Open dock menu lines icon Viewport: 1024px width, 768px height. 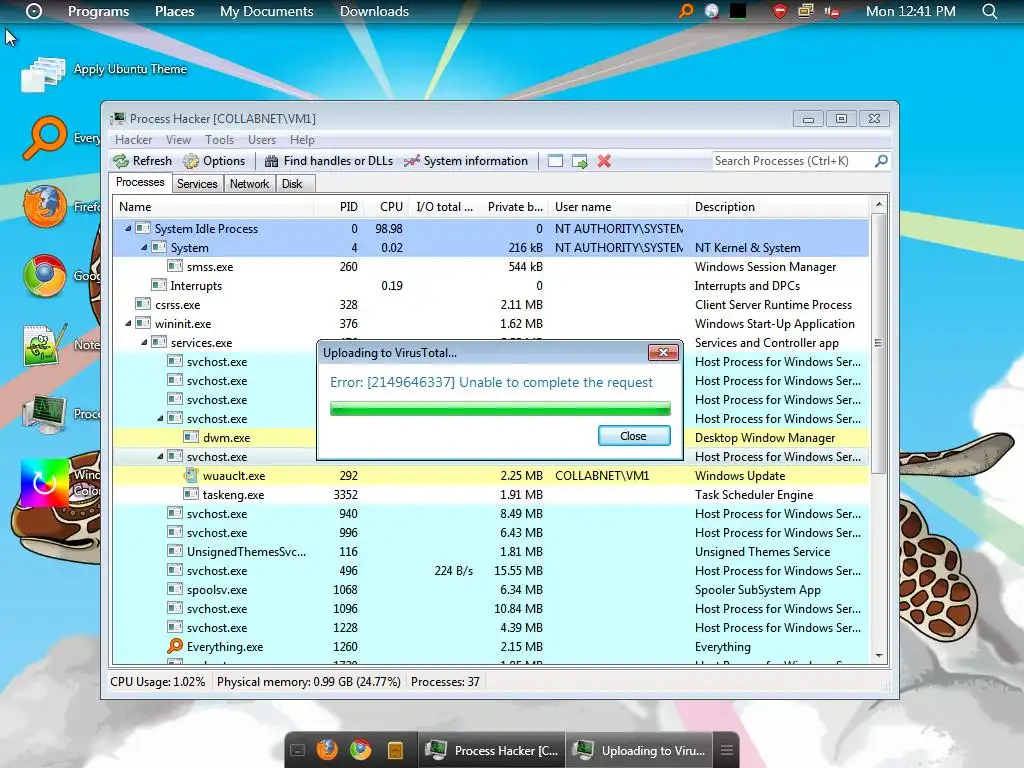tap(726, 750)
